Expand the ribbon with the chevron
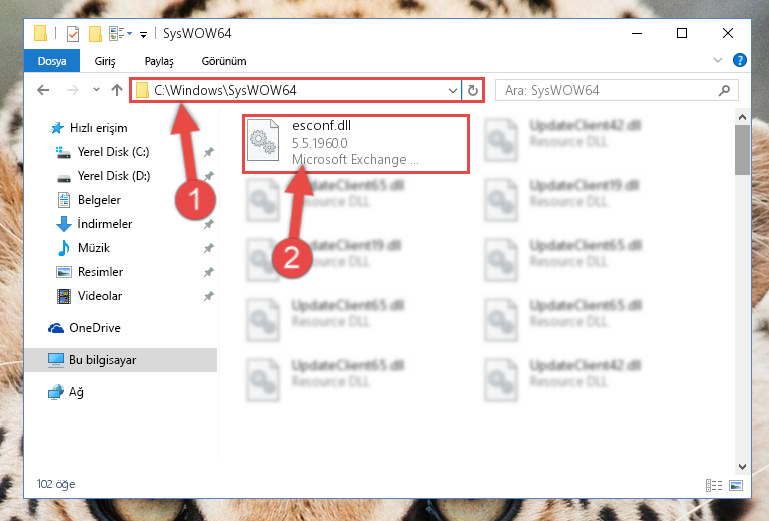Screen dimensions: 769x521 [x=718, y=60]
